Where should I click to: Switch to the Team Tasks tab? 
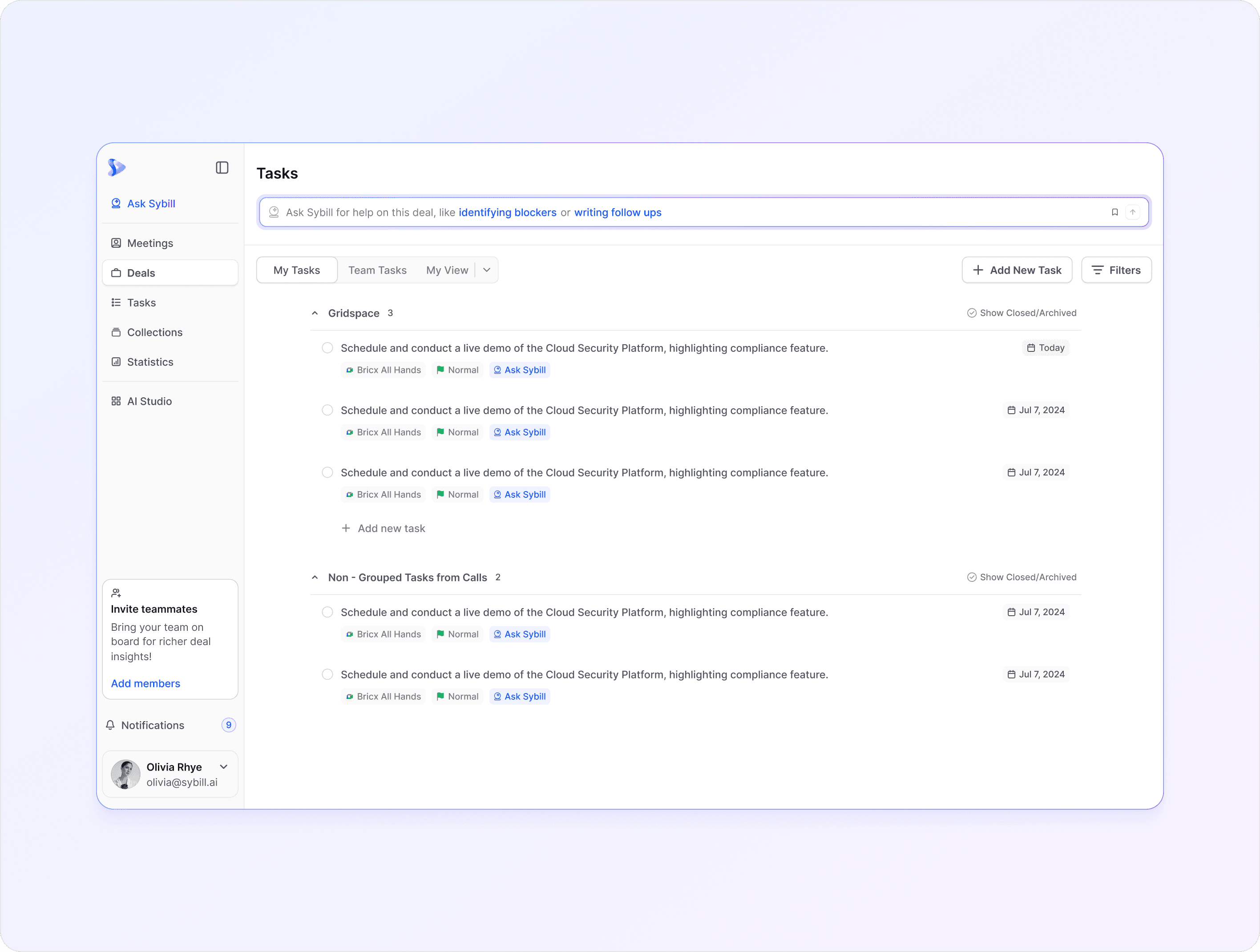(377, 270)
